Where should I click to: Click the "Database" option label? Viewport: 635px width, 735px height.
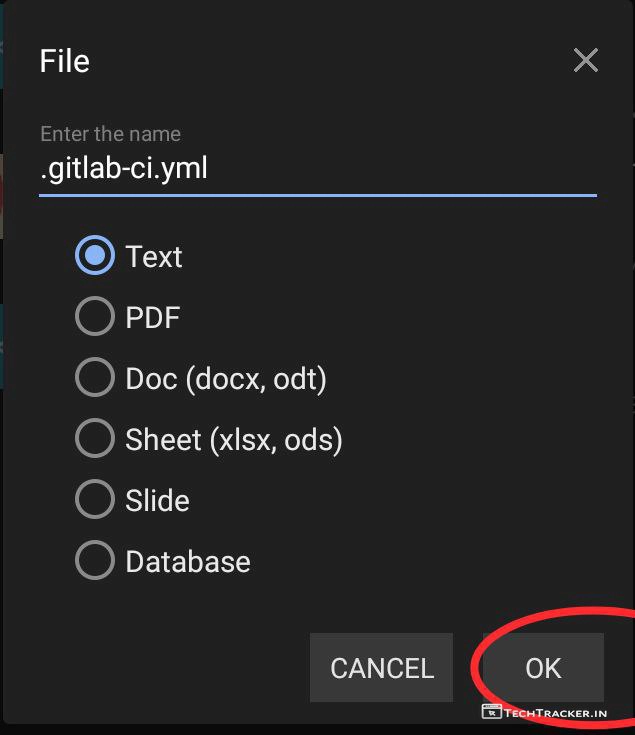[188, 561]
